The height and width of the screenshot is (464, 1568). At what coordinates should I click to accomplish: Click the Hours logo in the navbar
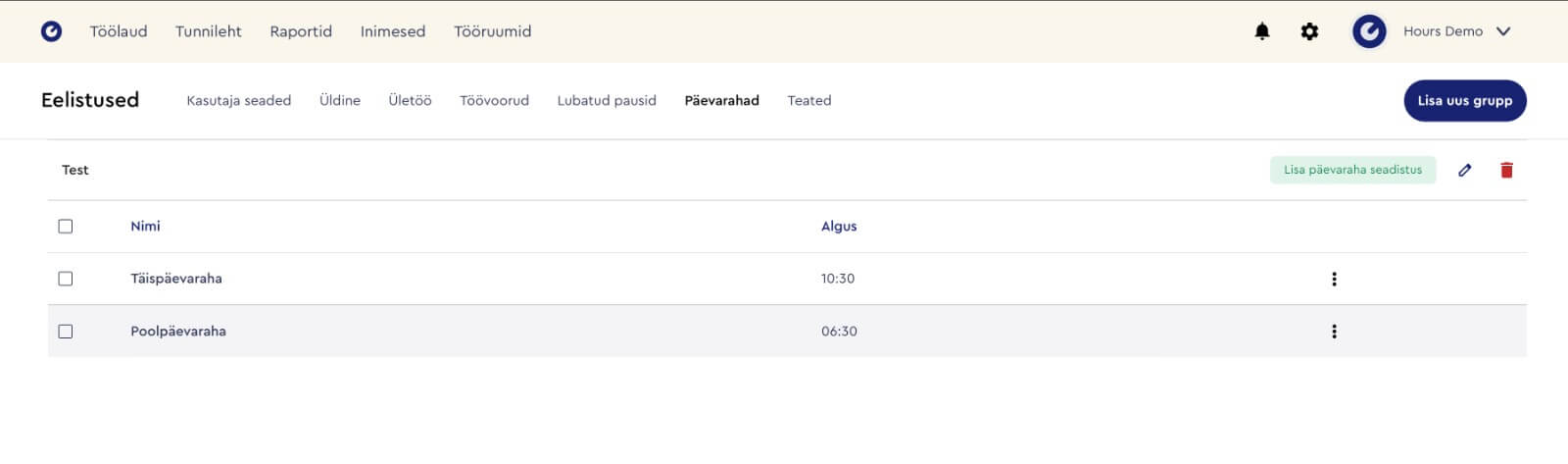pos(51,31)
